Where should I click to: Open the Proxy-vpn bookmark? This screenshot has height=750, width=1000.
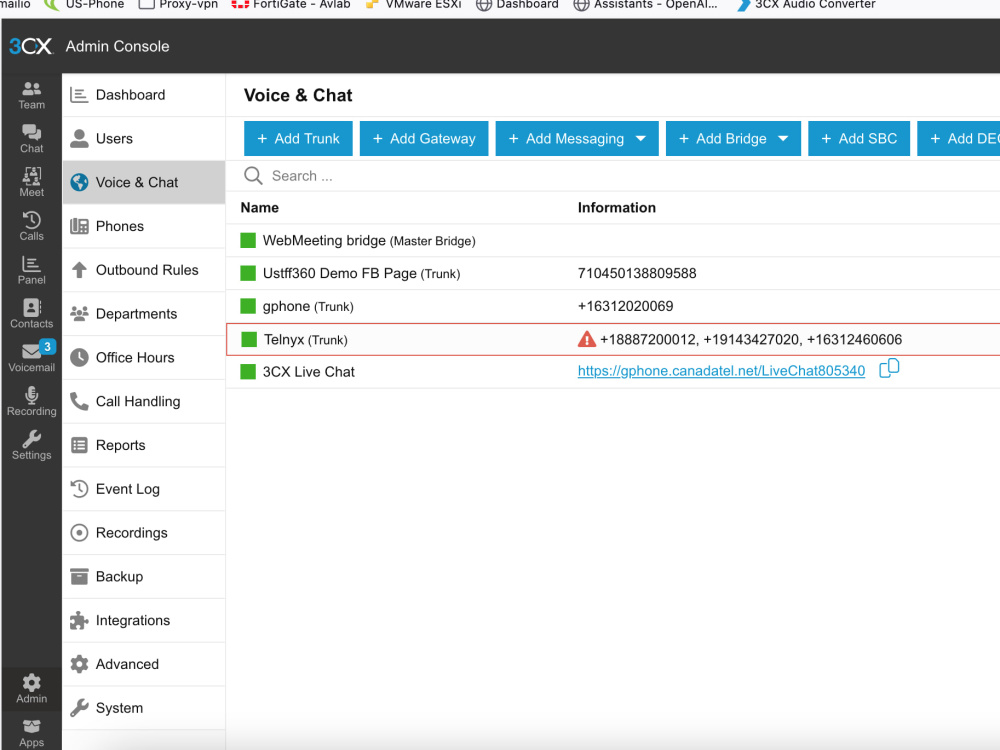point(179,4)
